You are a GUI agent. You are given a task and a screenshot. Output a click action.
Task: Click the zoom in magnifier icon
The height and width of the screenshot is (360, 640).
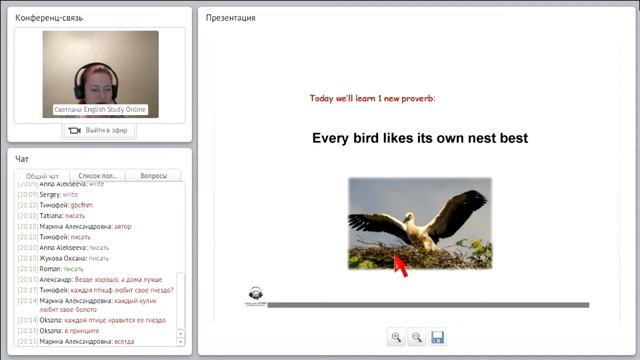396,337
